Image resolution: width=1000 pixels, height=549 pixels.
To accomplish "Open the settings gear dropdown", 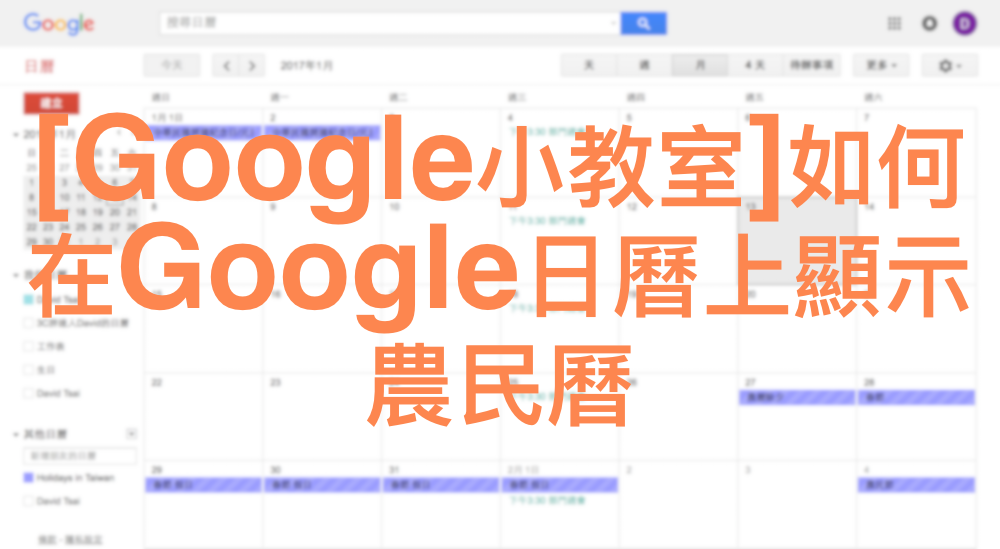I will pyautogui.click(x=949, y=65).
